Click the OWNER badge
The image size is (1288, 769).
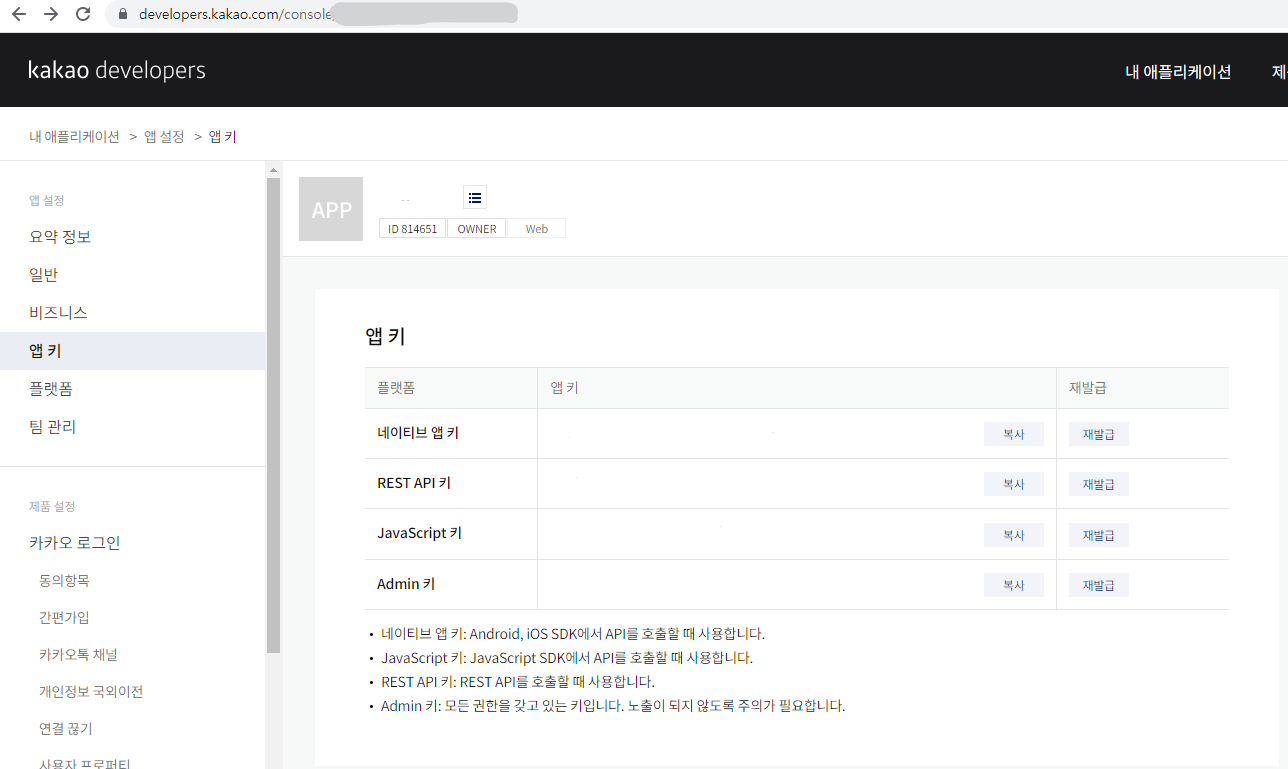[477, 229]
